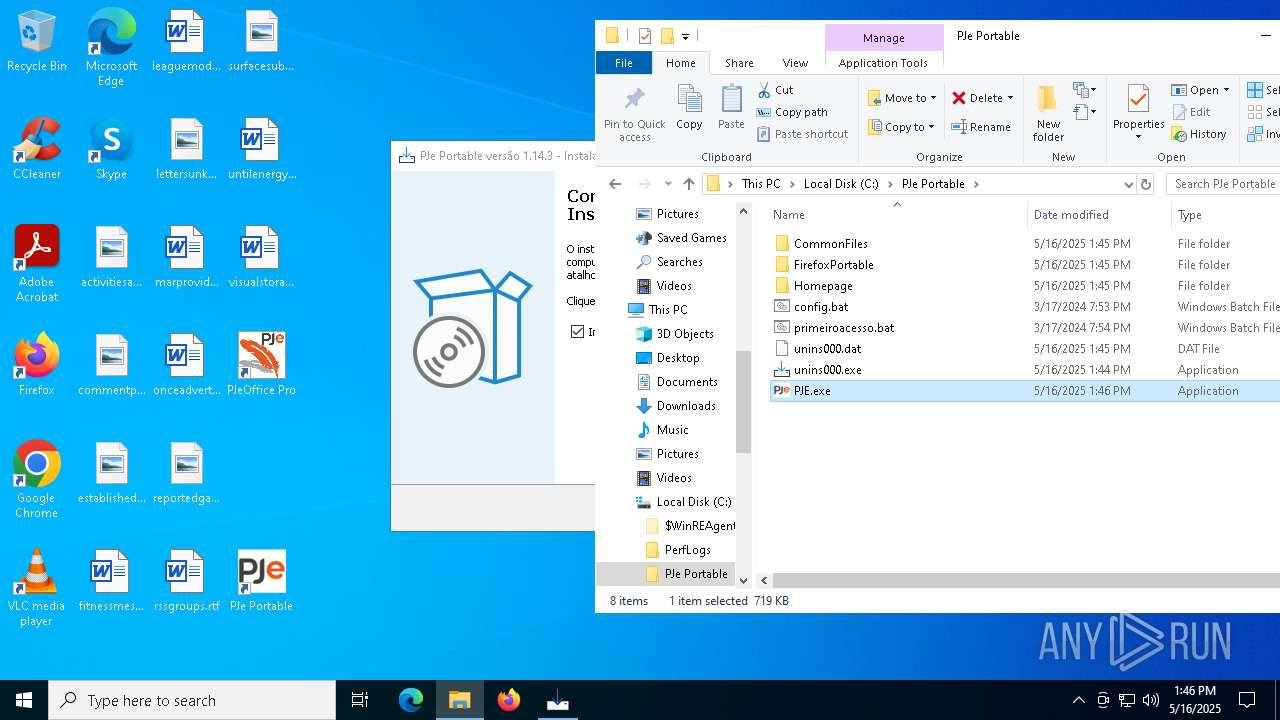Open Recycle Bin on the desktop

pyautogui.click(x=37, y=42)
